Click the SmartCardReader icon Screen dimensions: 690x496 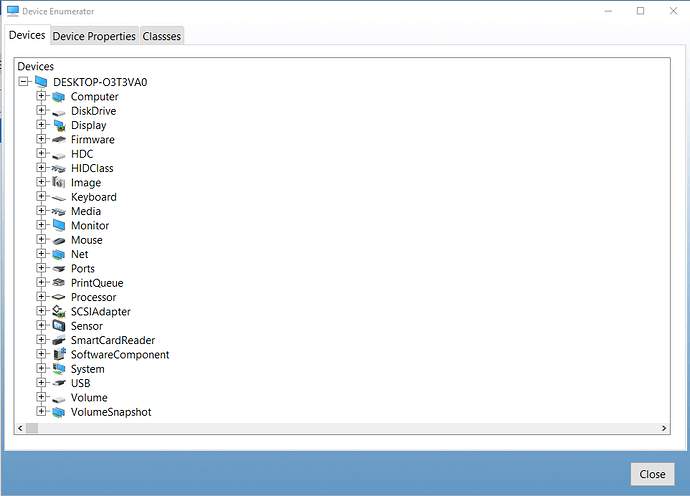(59, 340)
